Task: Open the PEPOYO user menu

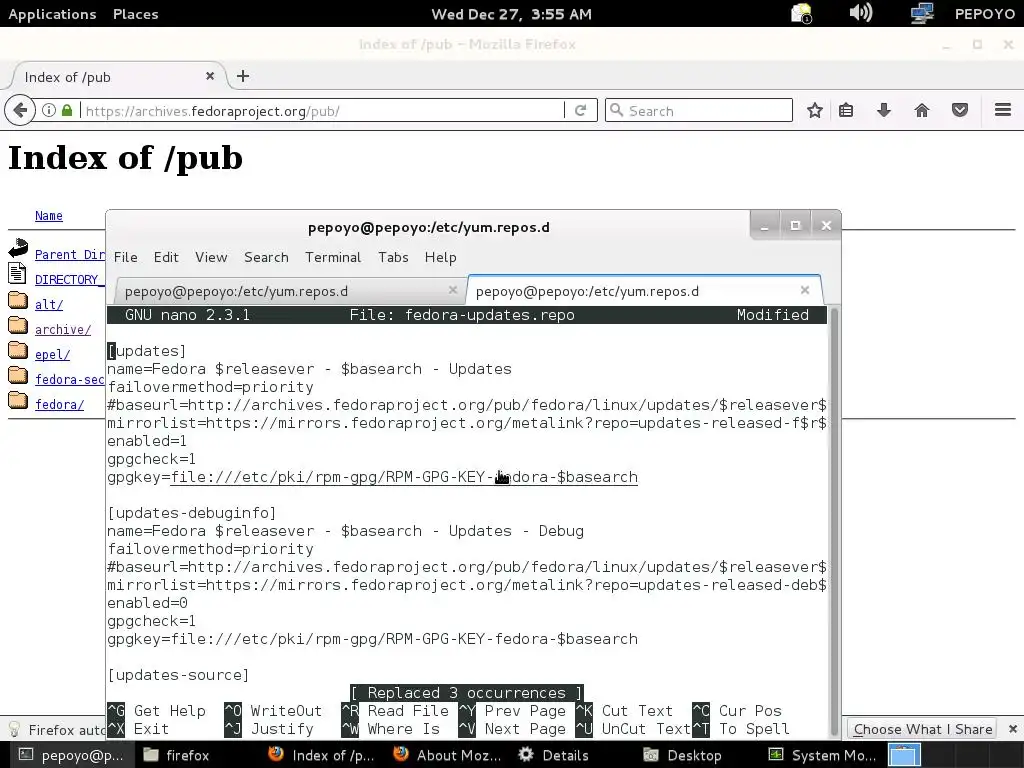Action: (984, 14)
